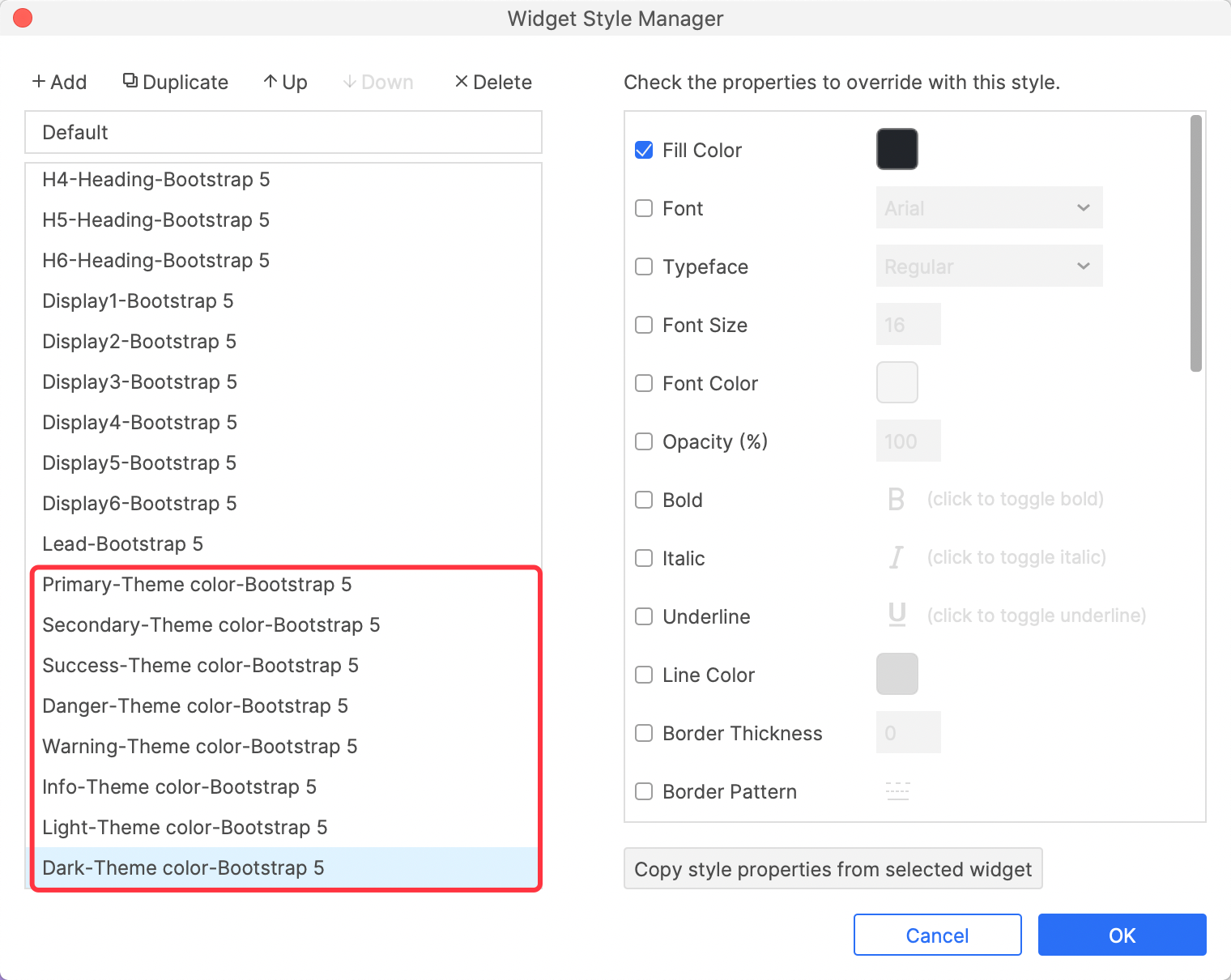
Task: Select Lead-Bootstrap 5 in style list
Action: [x=122, y=544]
